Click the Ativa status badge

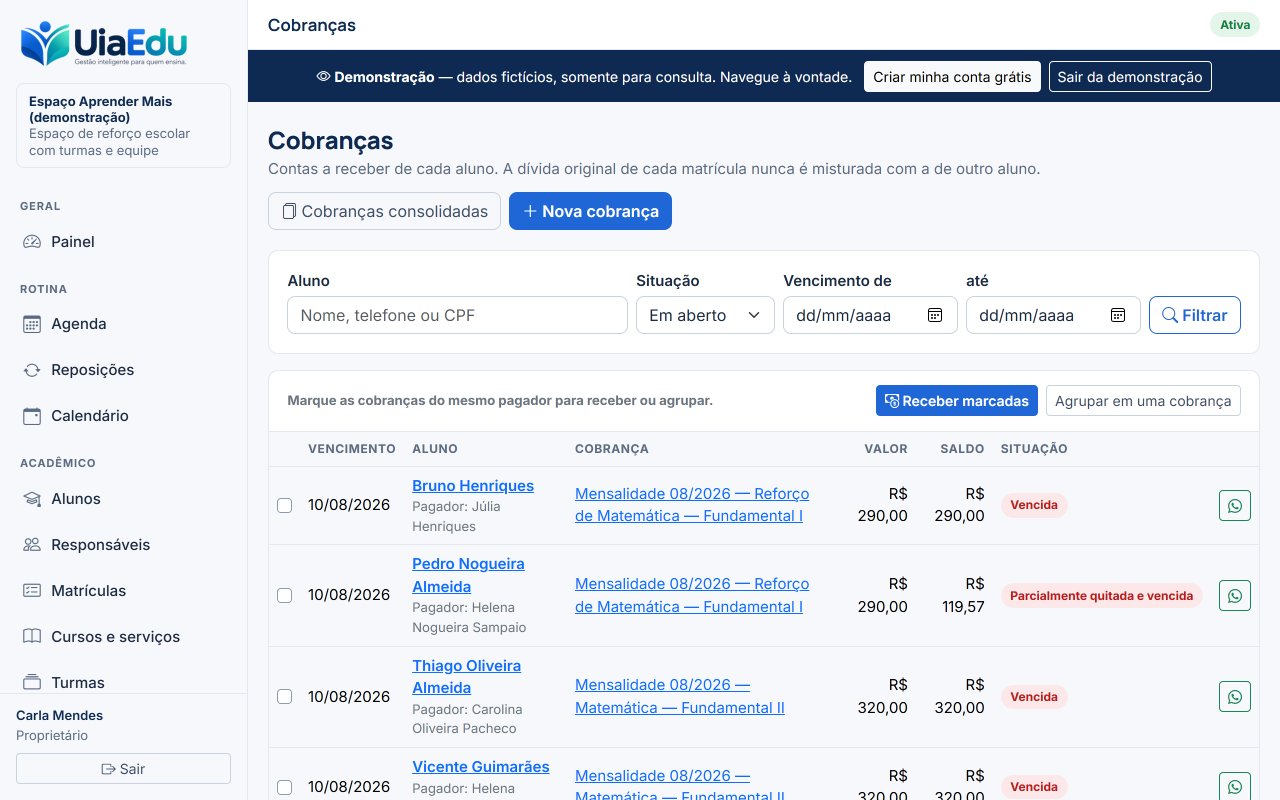[x=1235, y=25]
